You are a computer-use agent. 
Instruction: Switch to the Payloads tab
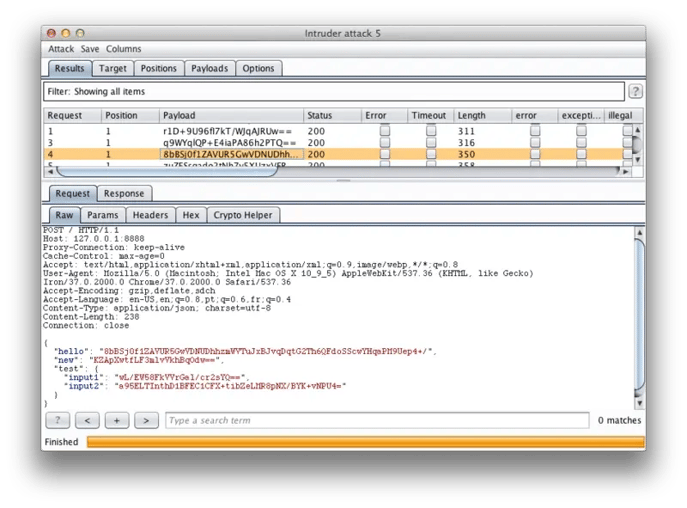click(x=210, y=69)
